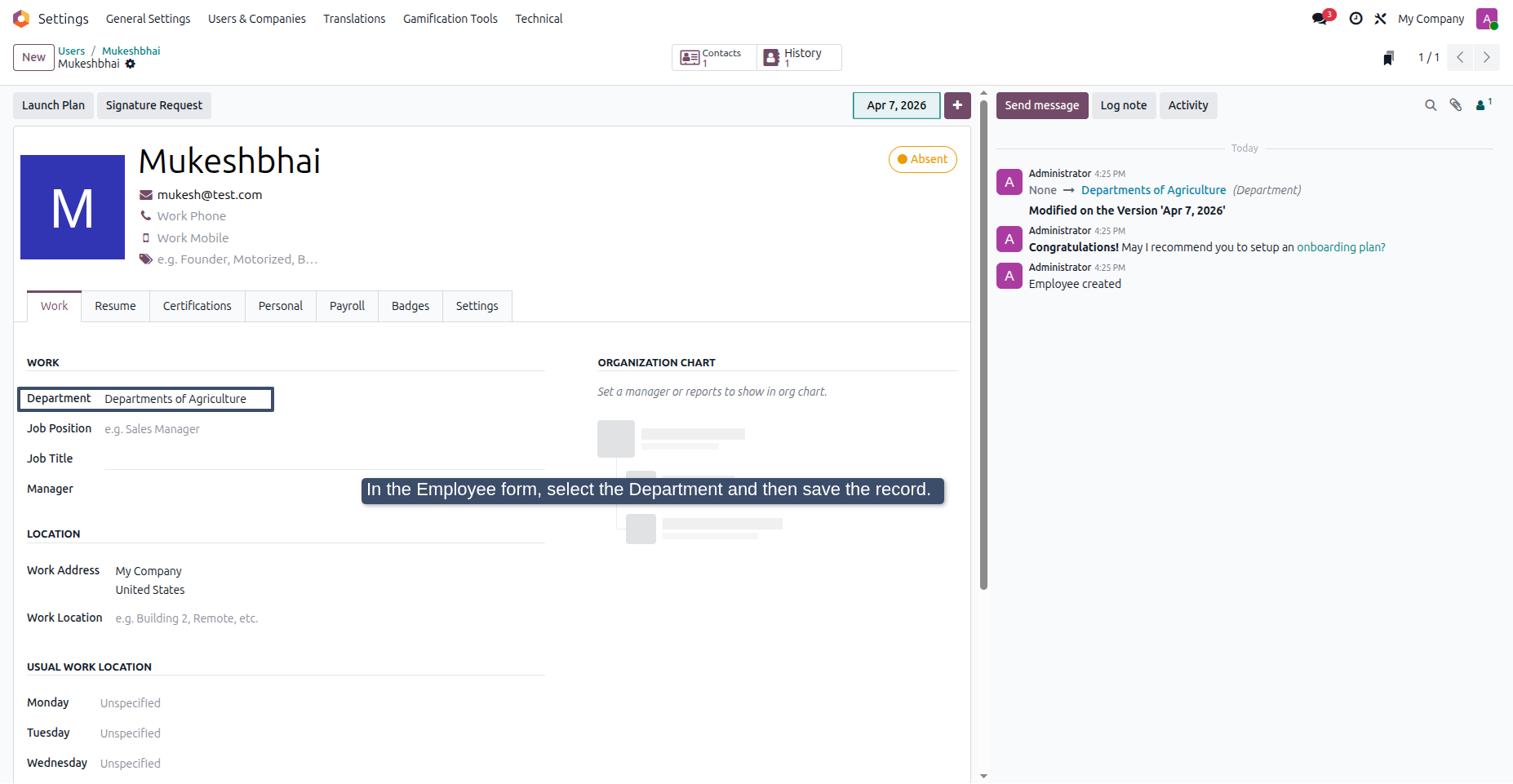Open the History smart button

[x=799, y=57]
